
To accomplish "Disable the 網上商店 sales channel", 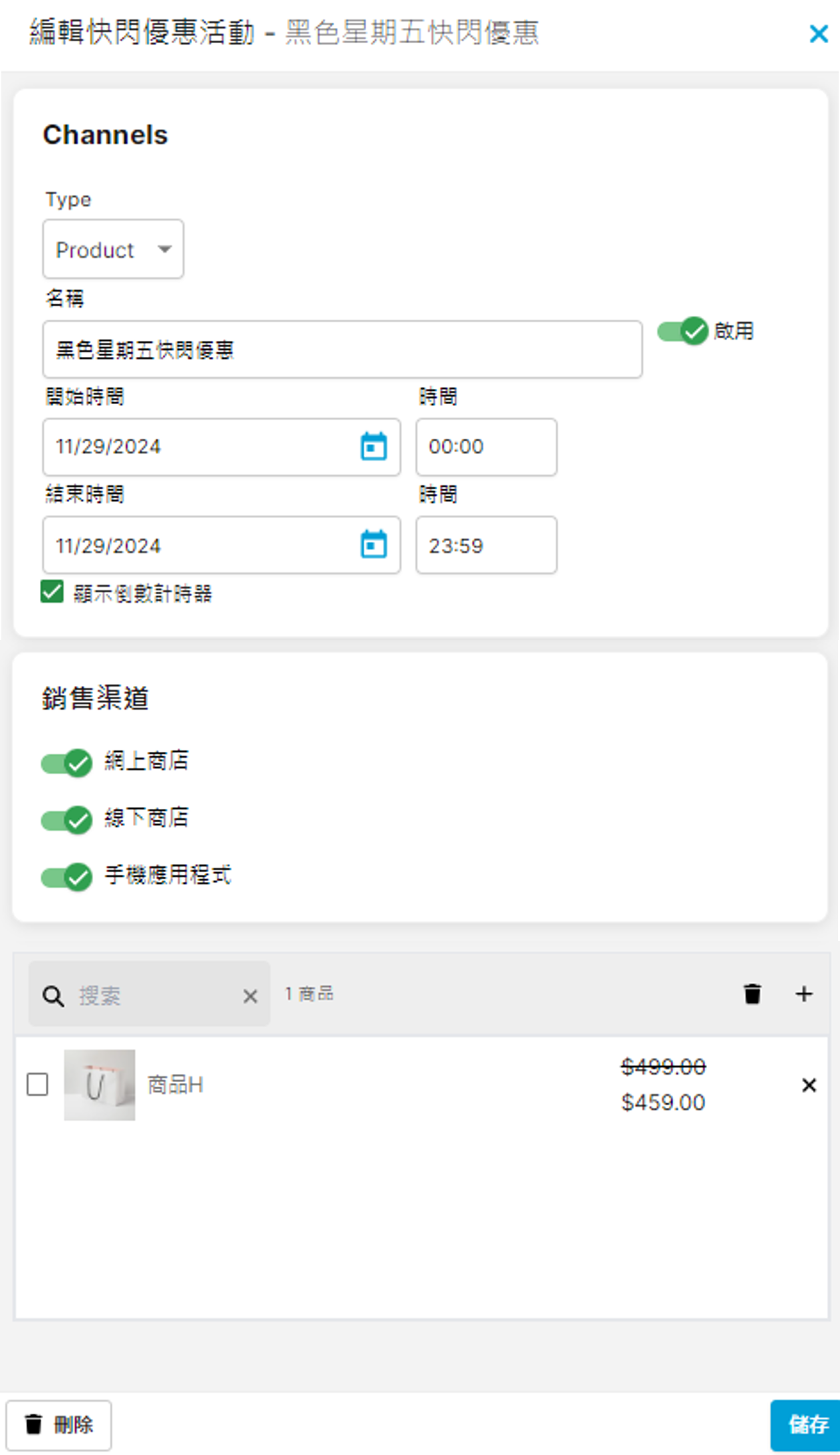I will click(66, 763).
